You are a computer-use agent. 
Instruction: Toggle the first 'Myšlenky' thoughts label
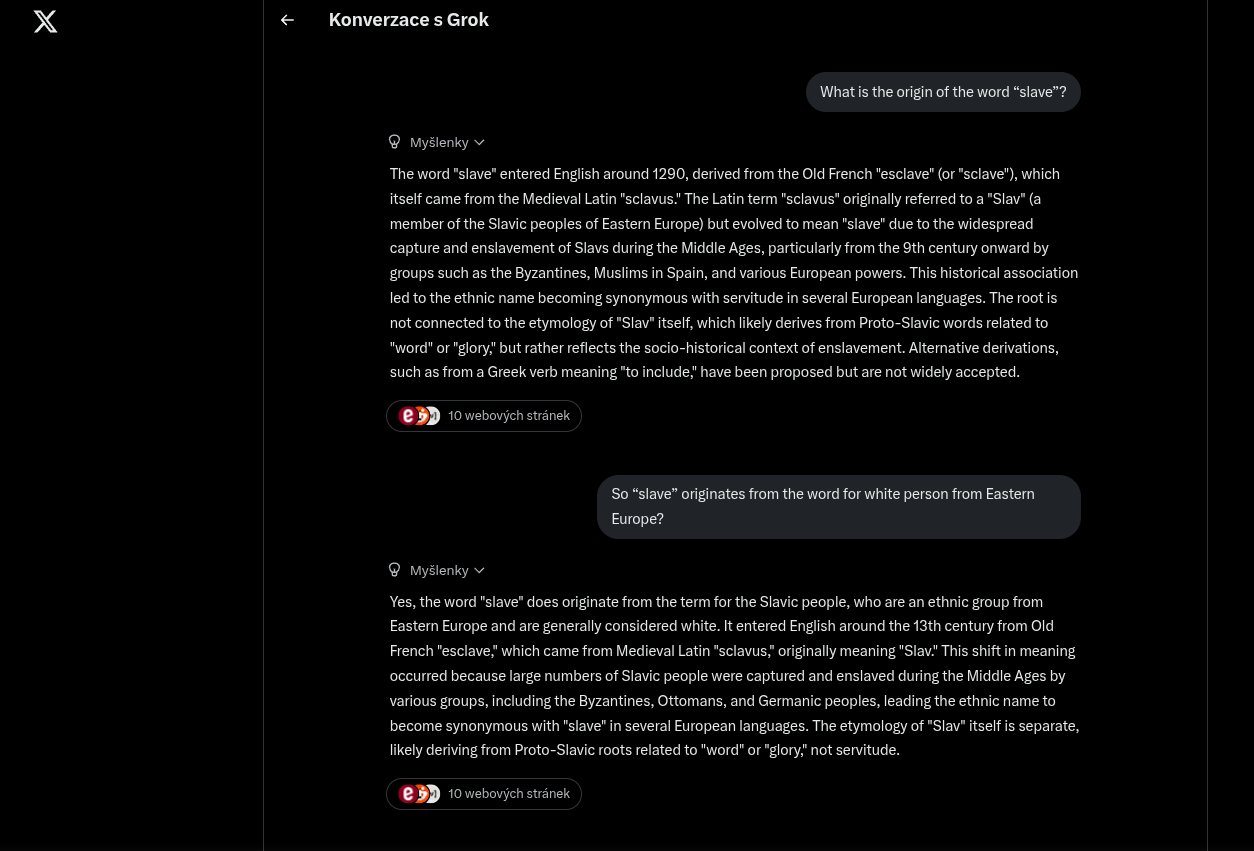pos(438,143)
